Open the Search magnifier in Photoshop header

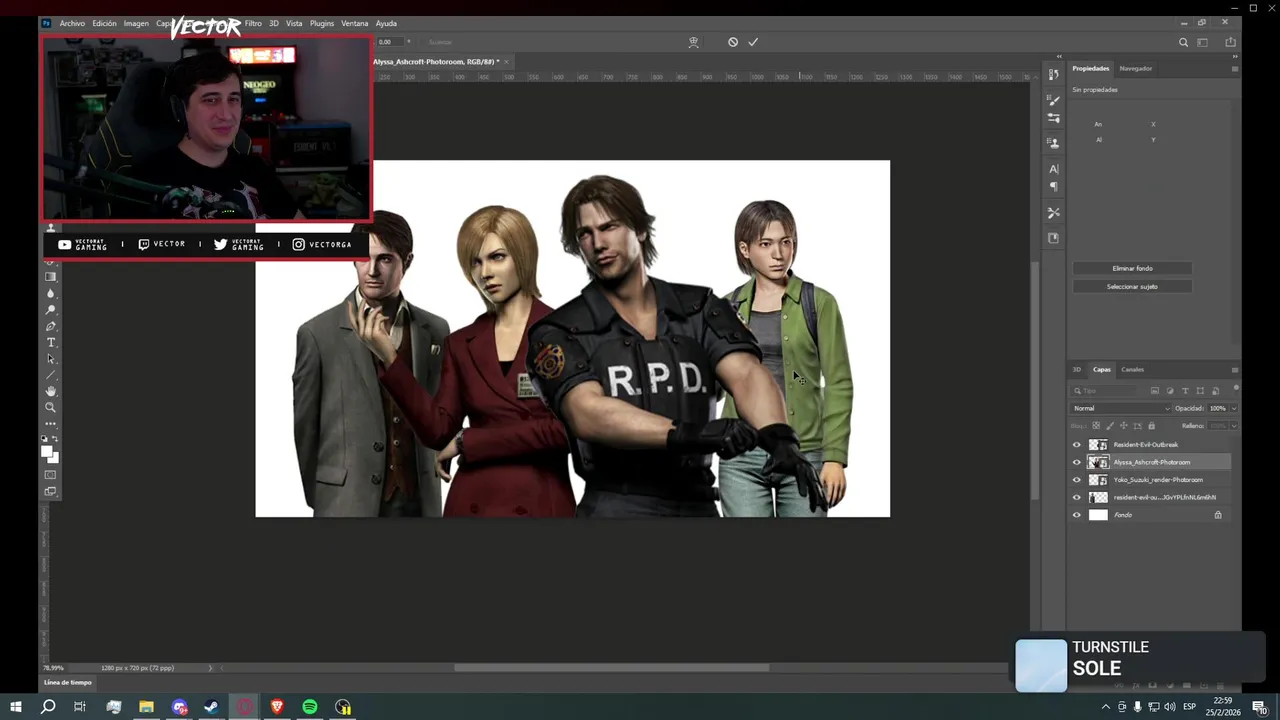coord(1183,42)
